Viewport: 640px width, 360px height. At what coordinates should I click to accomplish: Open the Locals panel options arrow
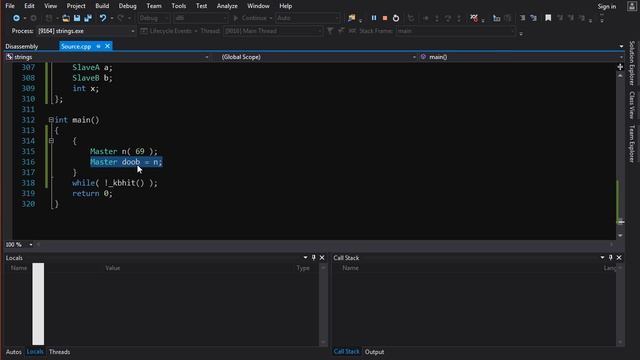click(x=305, y=258)
